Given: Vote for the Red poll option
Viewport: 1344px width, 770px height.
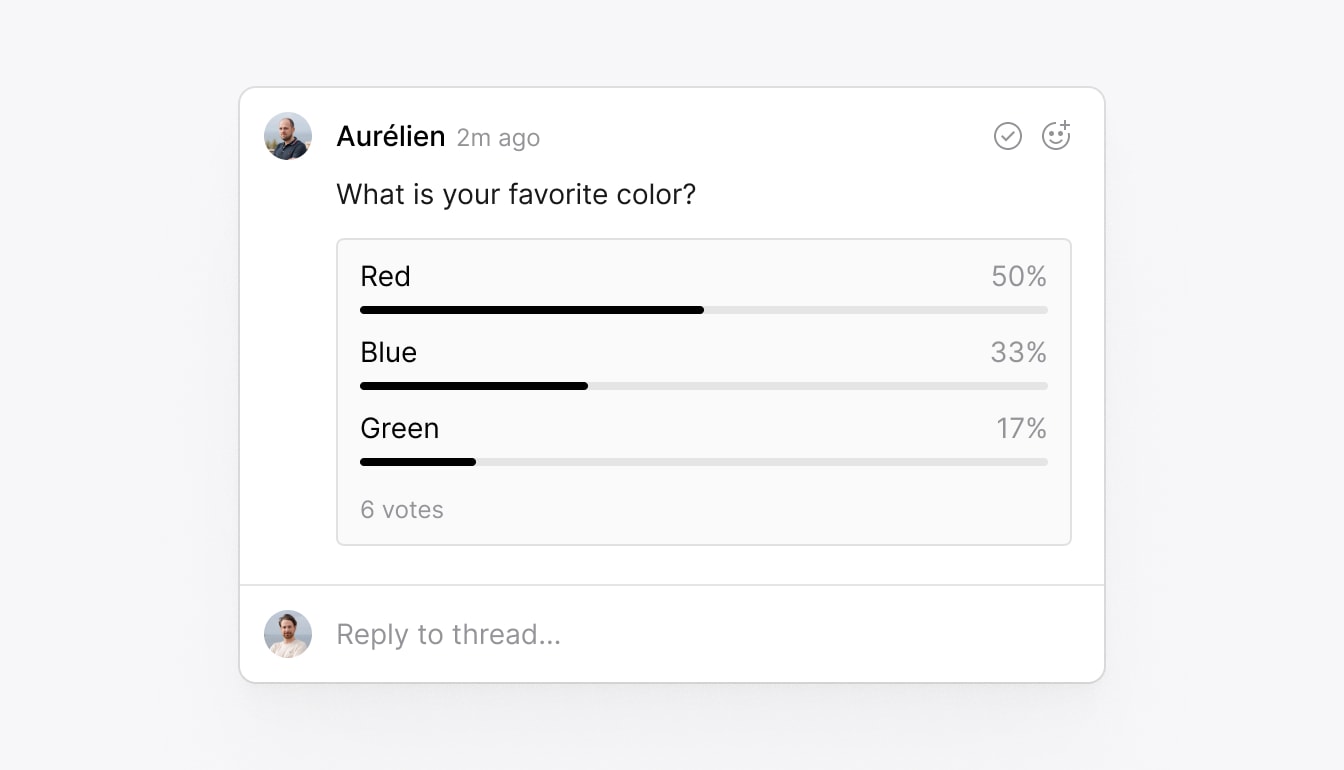Looking at the screenshot, I should point(385,276).
